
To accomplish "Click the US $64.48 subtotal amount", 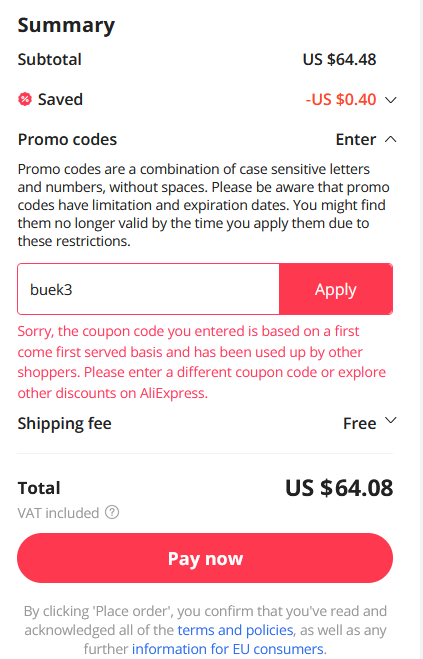I will click(339, 60).
